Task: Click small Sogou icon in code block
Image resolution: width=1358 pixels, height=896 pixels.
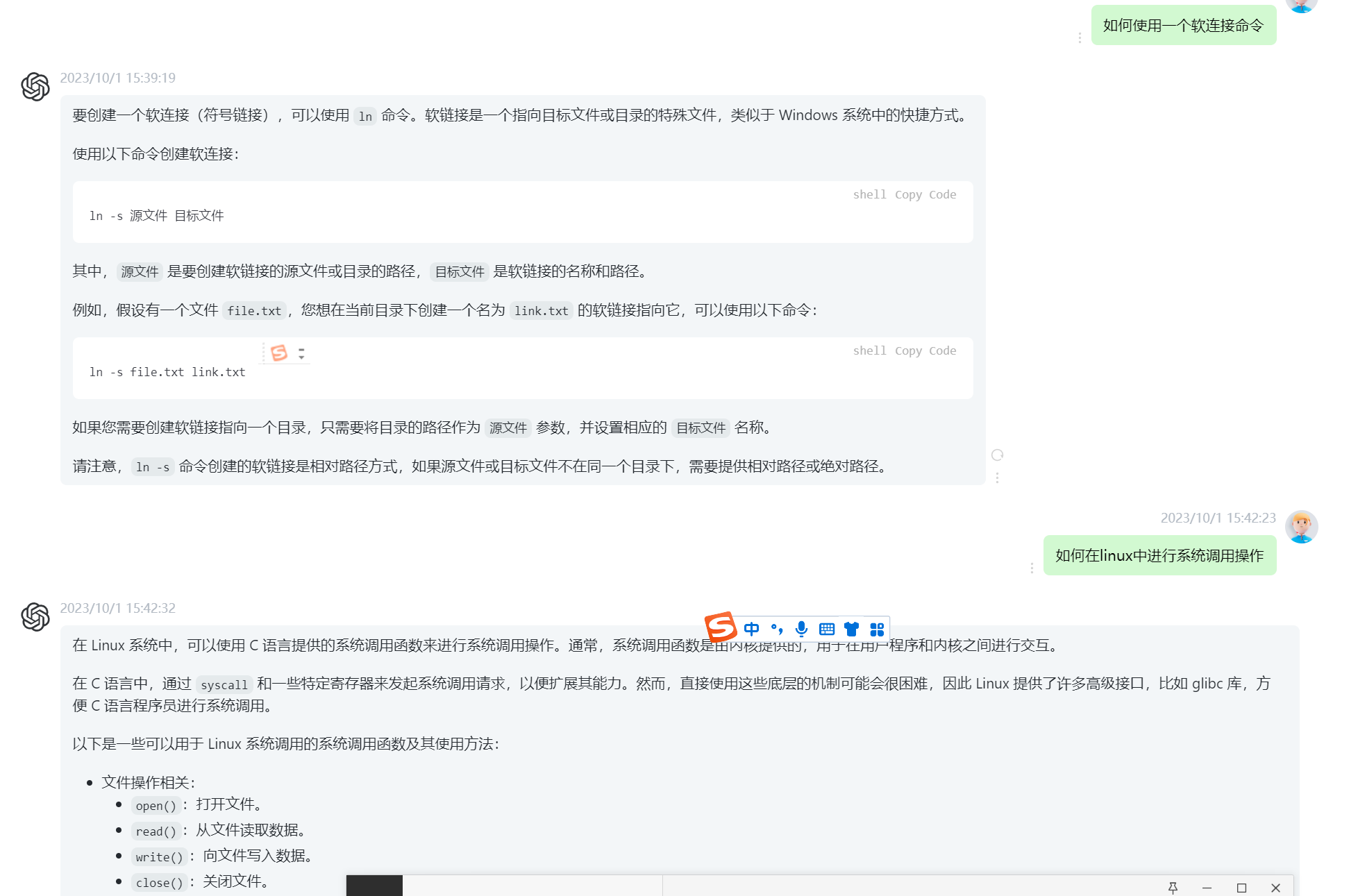Action: pos(279,353)
